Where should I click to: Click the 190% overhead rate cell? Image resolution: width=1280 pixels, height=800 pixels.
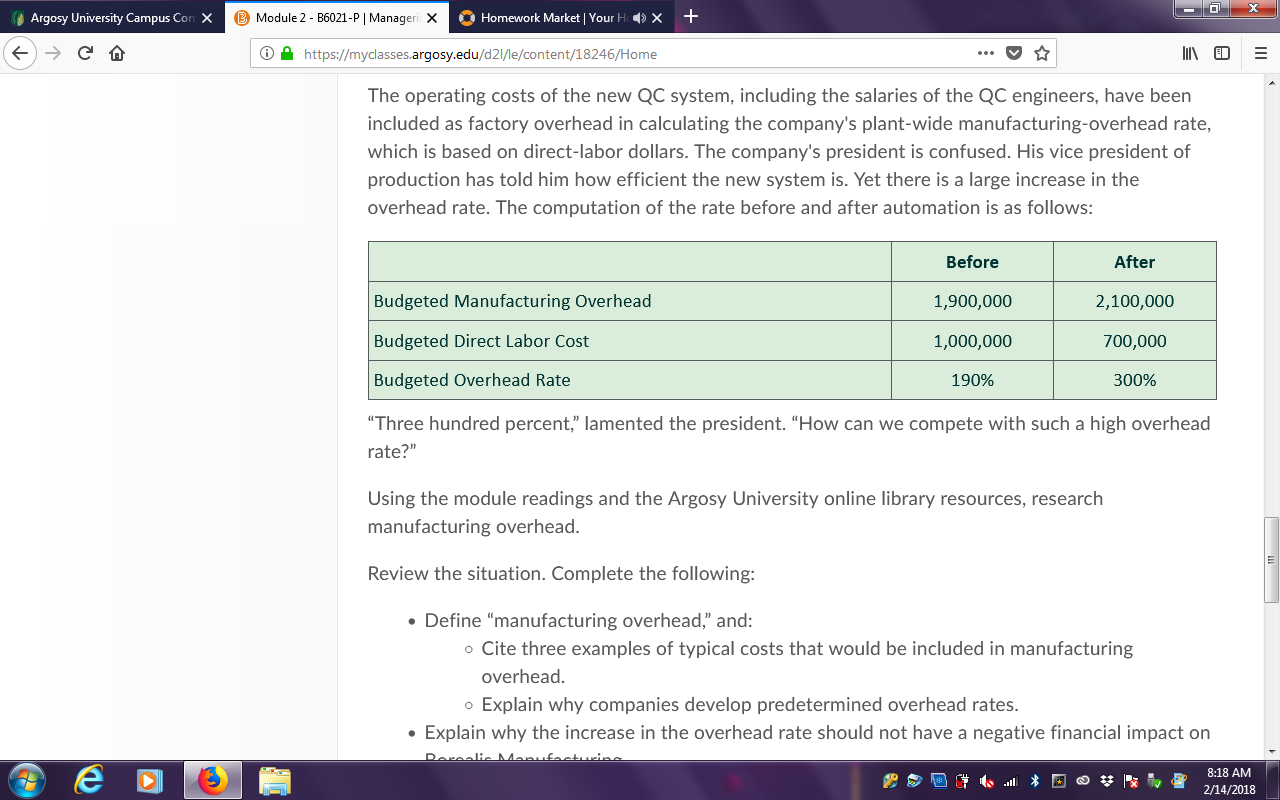click(x=972, y=380)
